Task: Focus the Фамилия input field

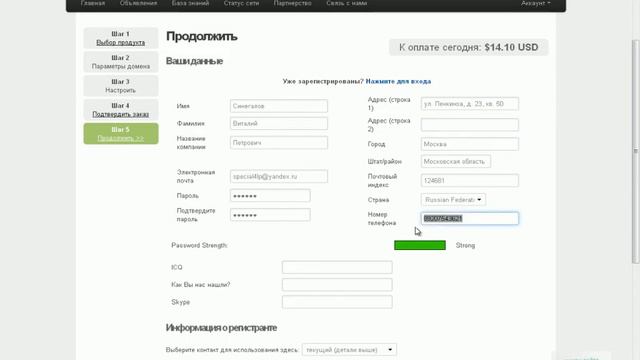Action: coord(279,123)
